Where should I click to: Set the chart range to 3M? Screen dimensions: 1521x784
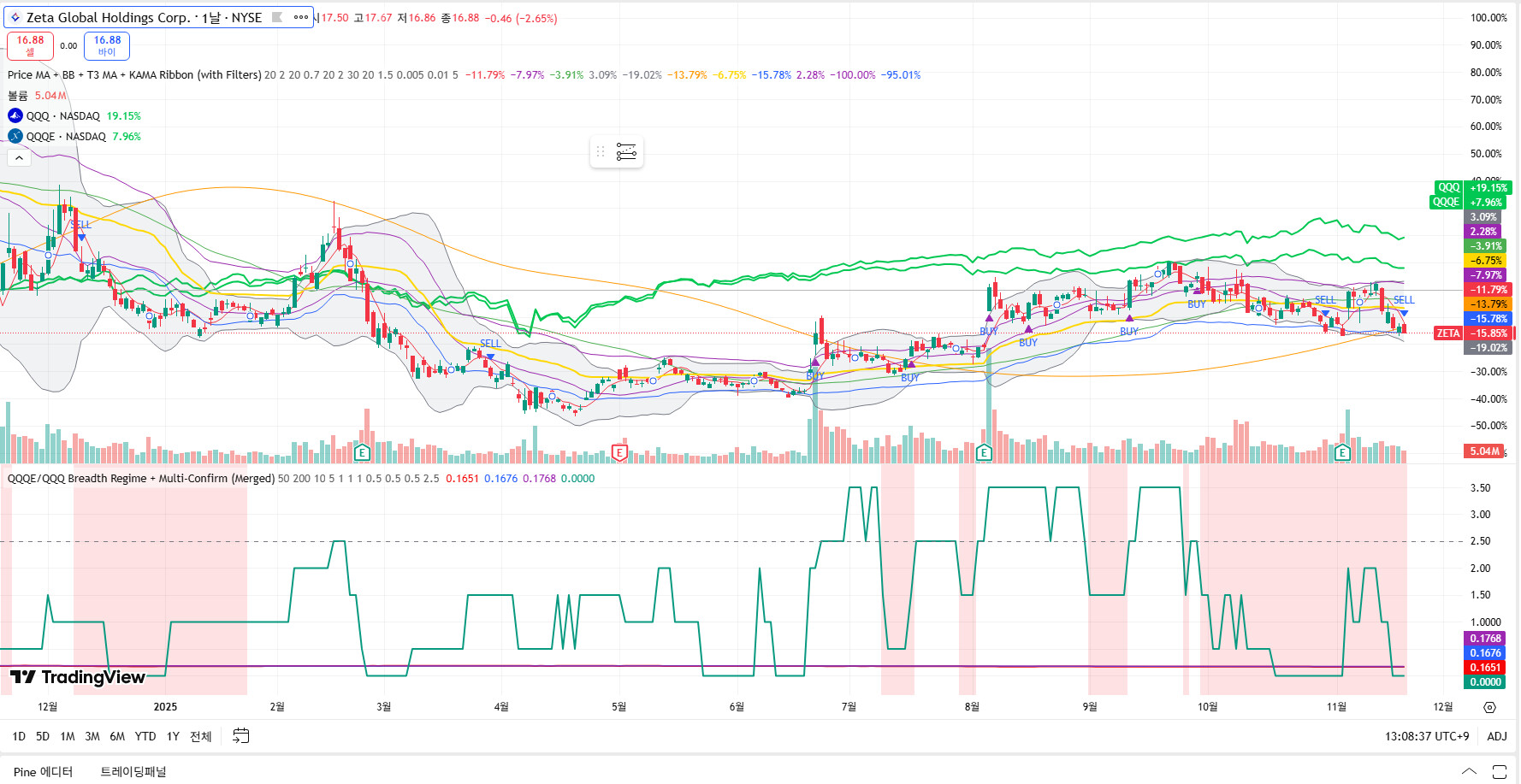tap(92, 736)
